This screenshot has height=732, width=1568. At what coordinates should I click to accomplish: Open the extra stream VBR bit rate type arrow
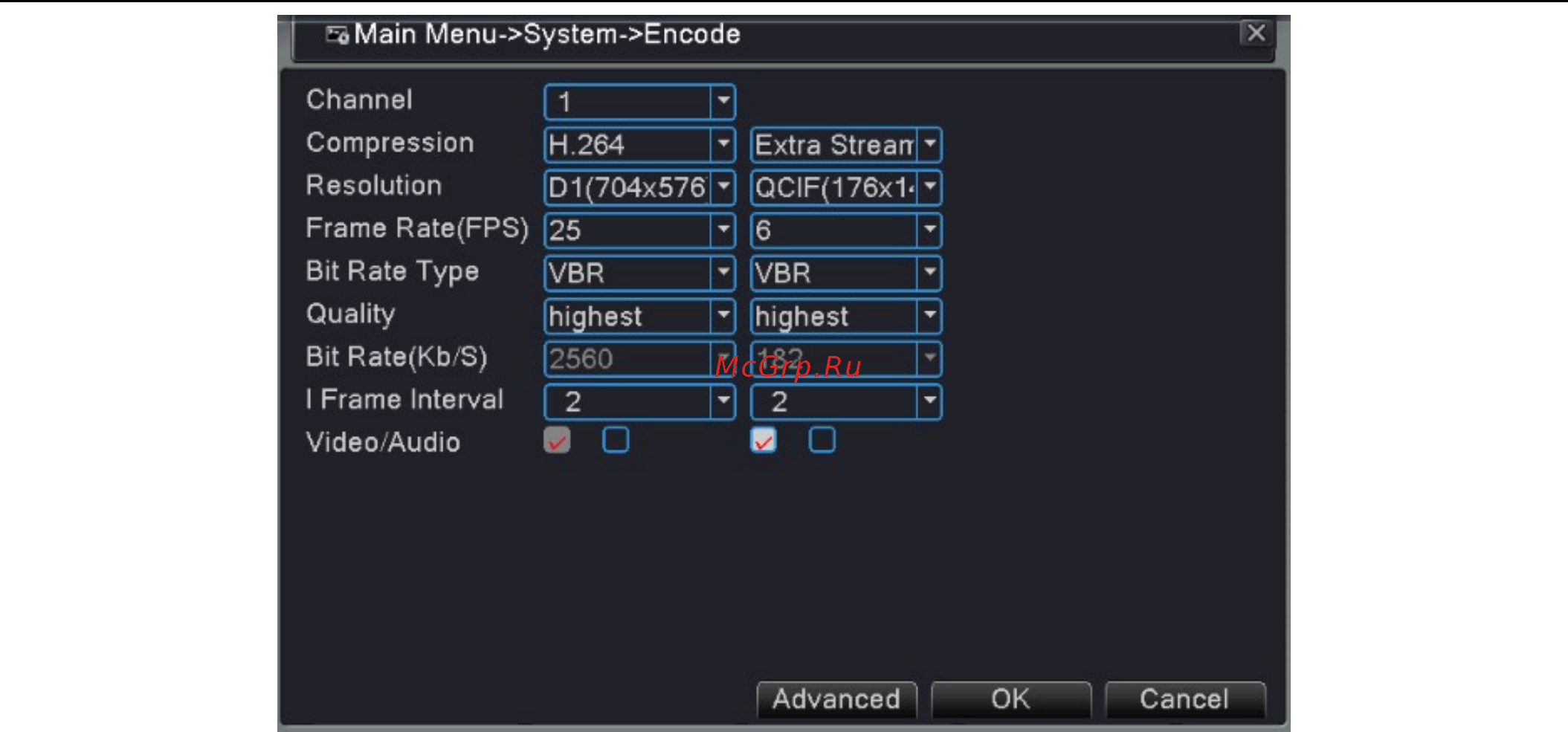[929, 273]
